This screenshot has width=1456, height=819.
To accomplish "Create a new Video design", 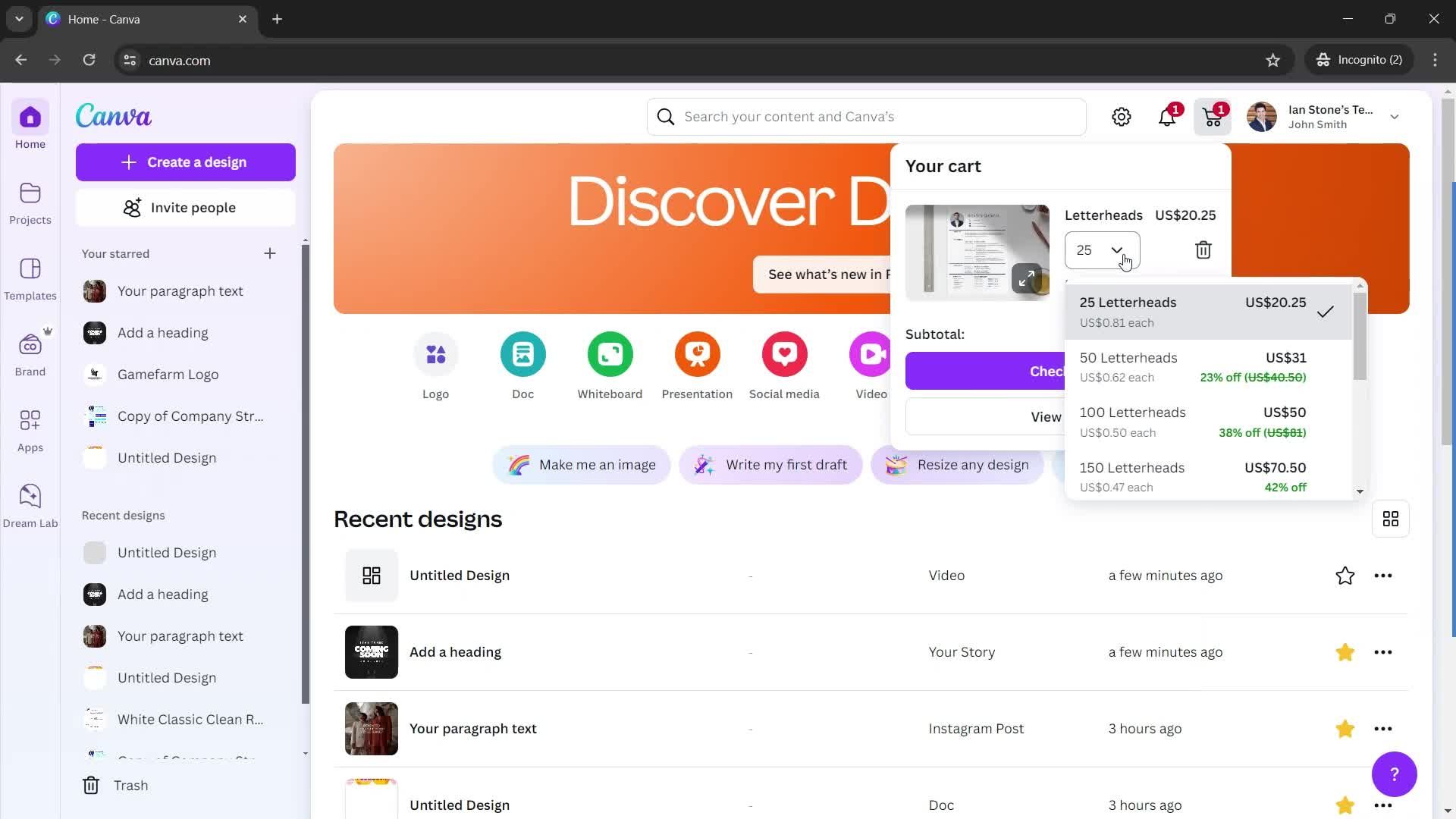I will pos(871,367).
